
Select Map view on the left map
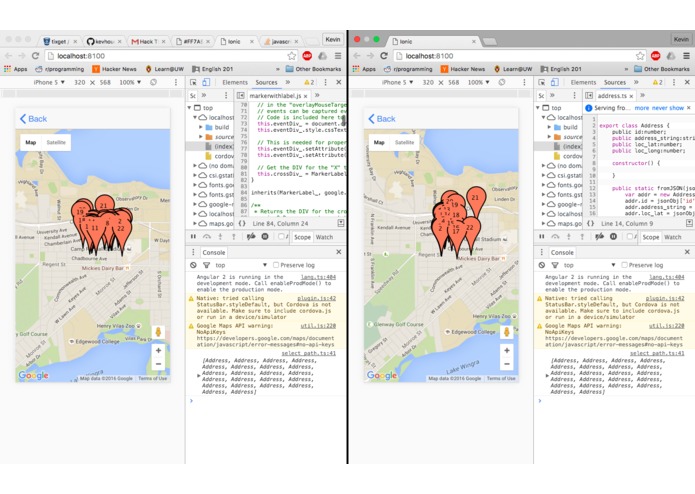pos(31,143)
